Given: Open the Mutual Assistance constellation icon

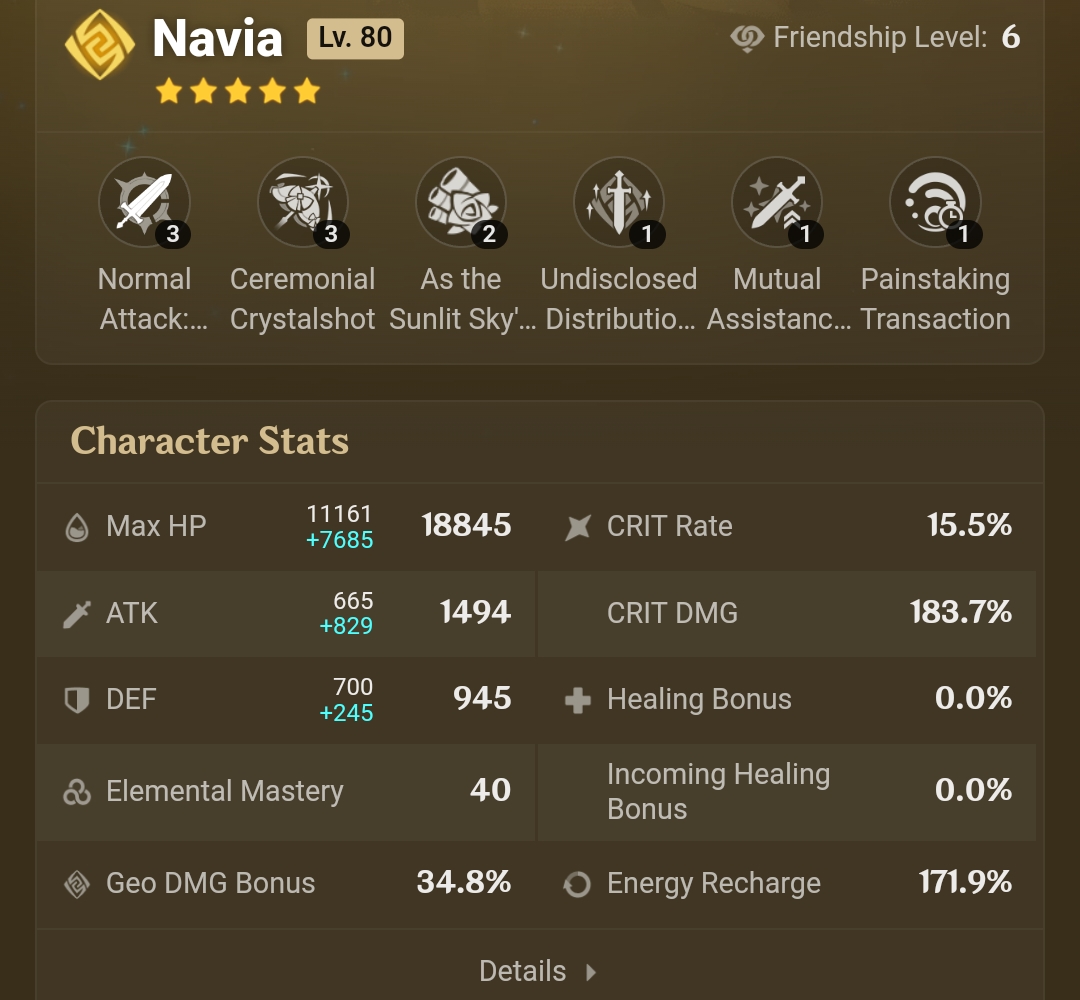Looking at the screenshot, I should (777, 201).
